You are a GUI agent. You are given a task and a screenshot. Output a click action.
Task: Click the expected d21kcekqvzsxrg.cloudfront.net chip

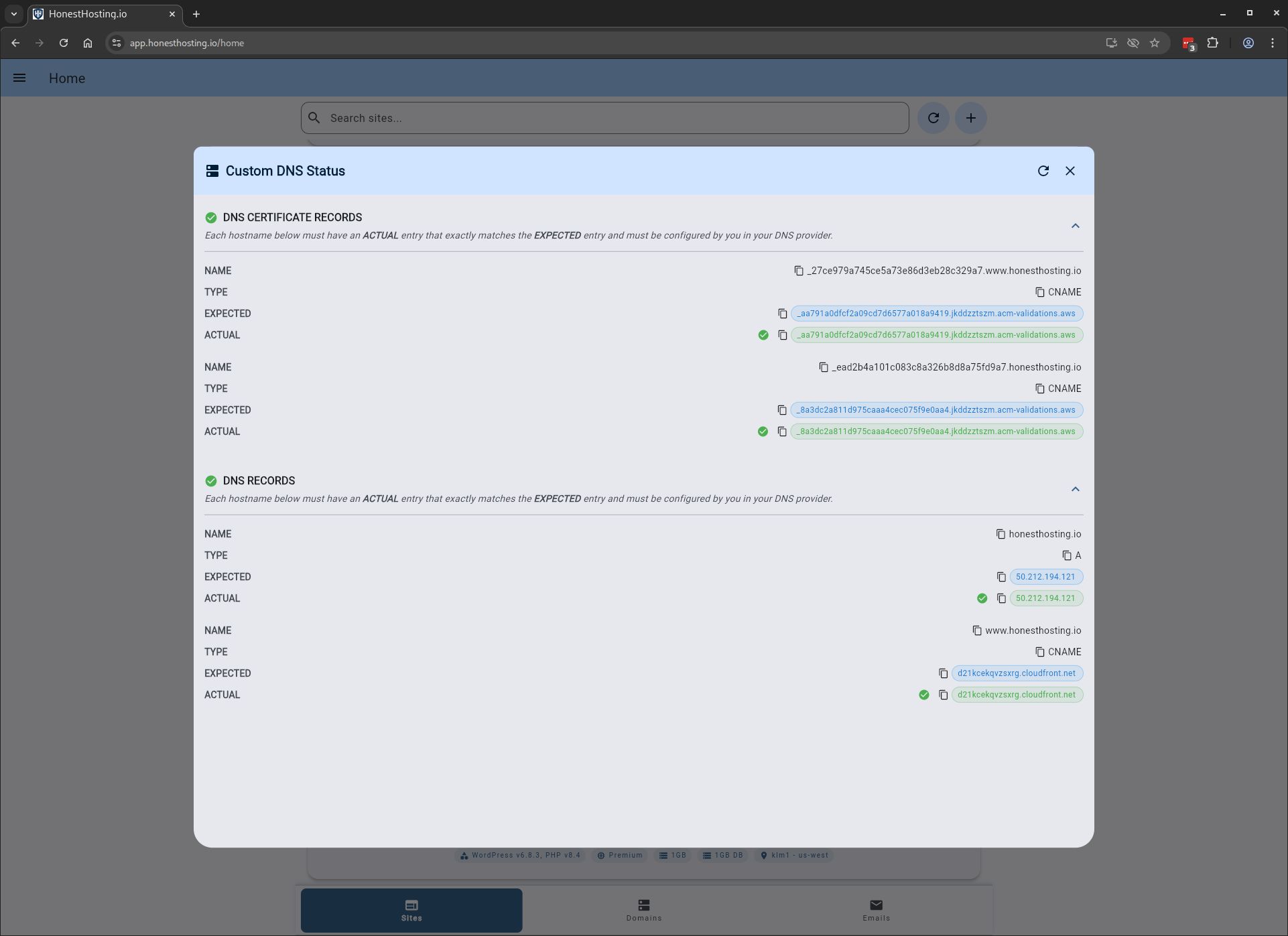1016,673
